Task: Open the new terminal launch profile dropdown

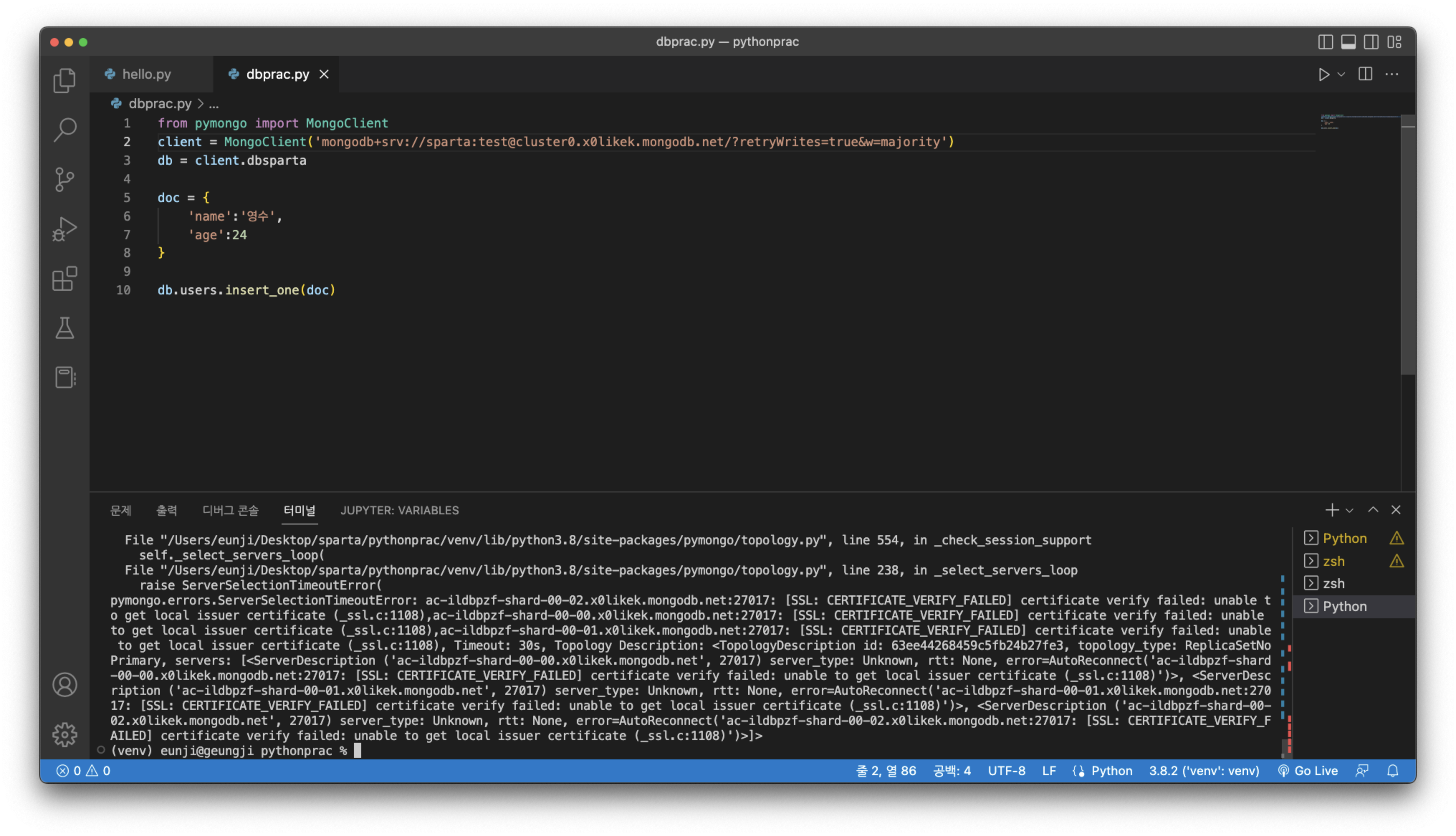Action: [x=1349, y=510]
